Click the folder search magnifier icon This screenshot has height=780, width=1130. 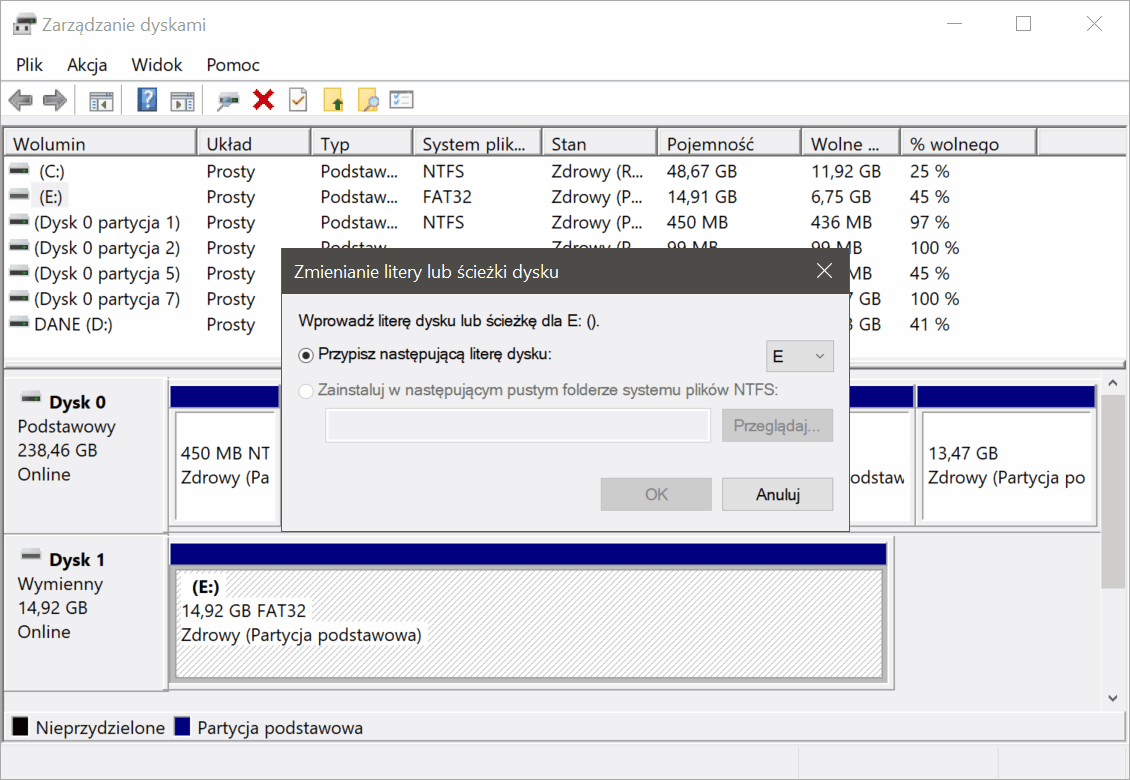368,100
